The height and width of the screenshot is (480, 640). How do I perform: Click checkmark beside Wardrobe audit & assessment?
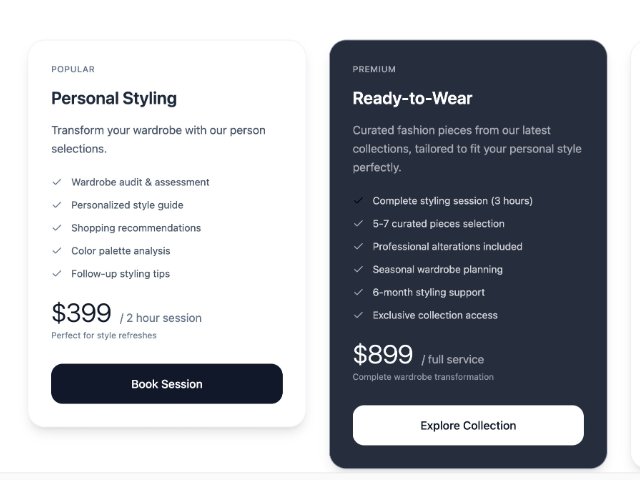[57, 182]
